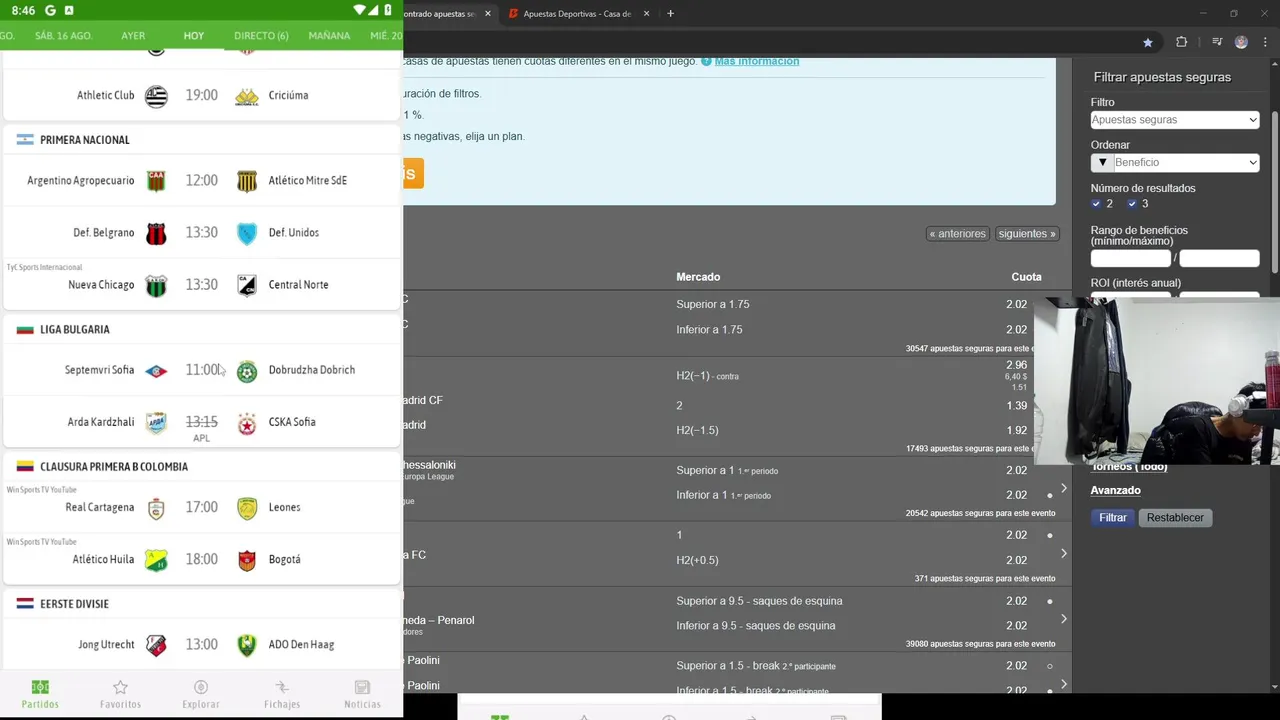The width and height of the screenshot is (1280, 720).
Task: Open the Superior a 1.75 market entry
Action: point(713,304)
